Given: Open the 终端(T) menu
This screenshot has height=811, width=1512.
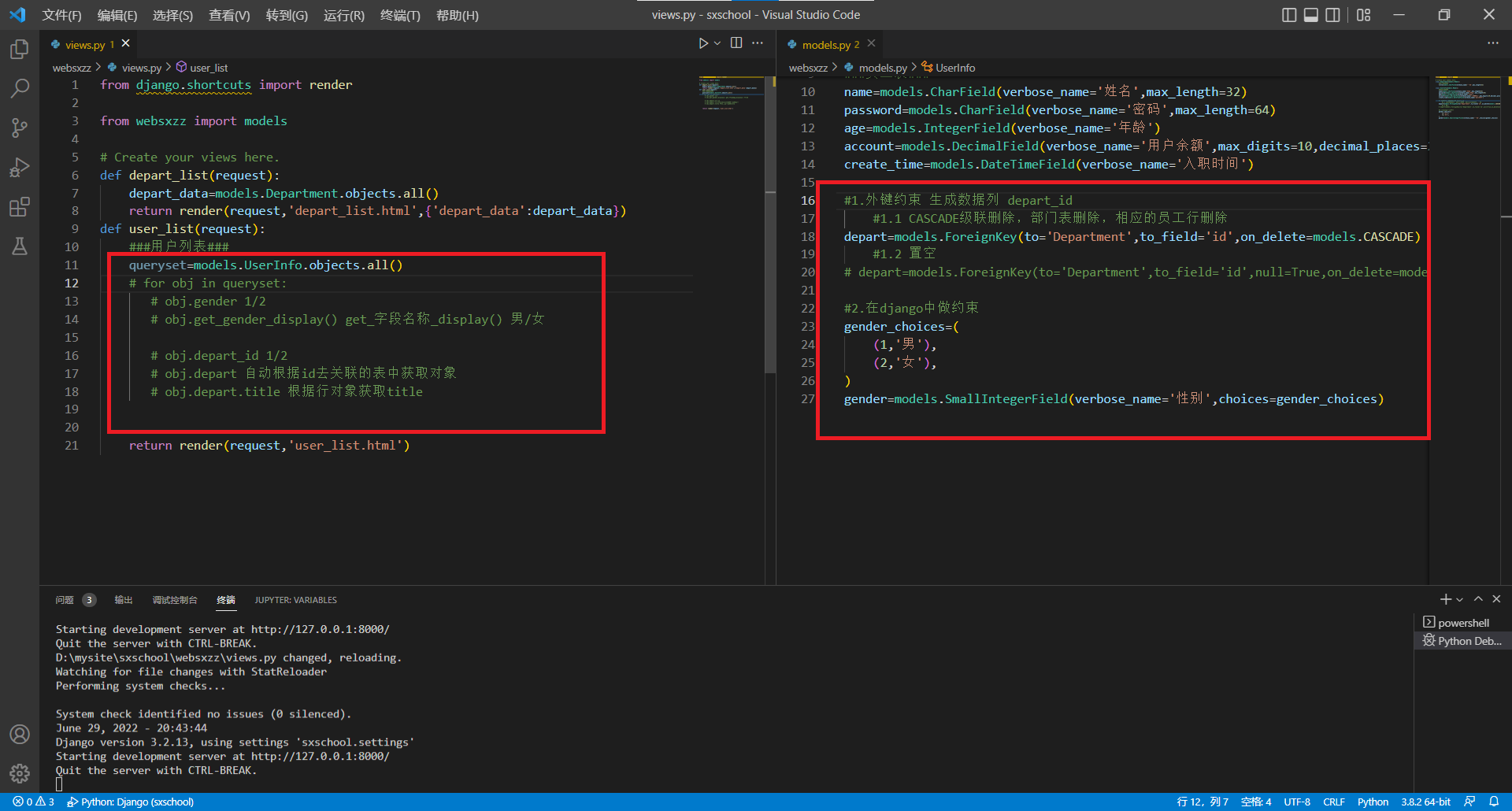Looking at the screenshot, I should coord(400,15).
